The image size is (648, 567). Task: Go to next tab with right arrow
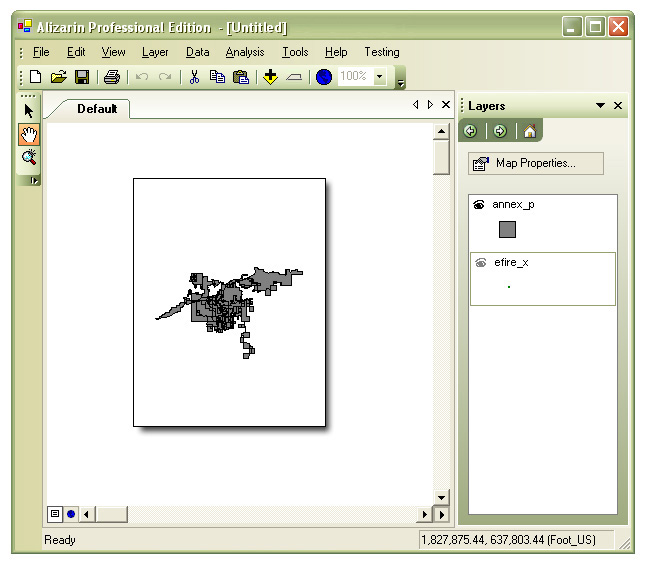click(430, 105)
